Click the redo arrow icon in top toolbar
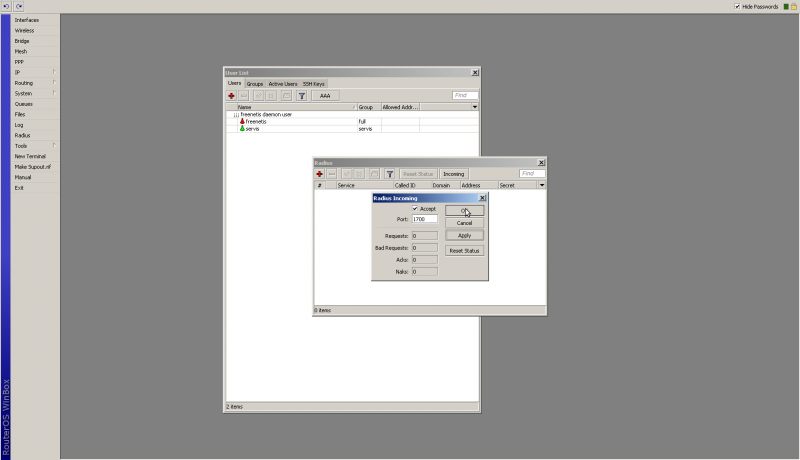Viewport: 800px width, 460px height. click(x=18, y=6)
